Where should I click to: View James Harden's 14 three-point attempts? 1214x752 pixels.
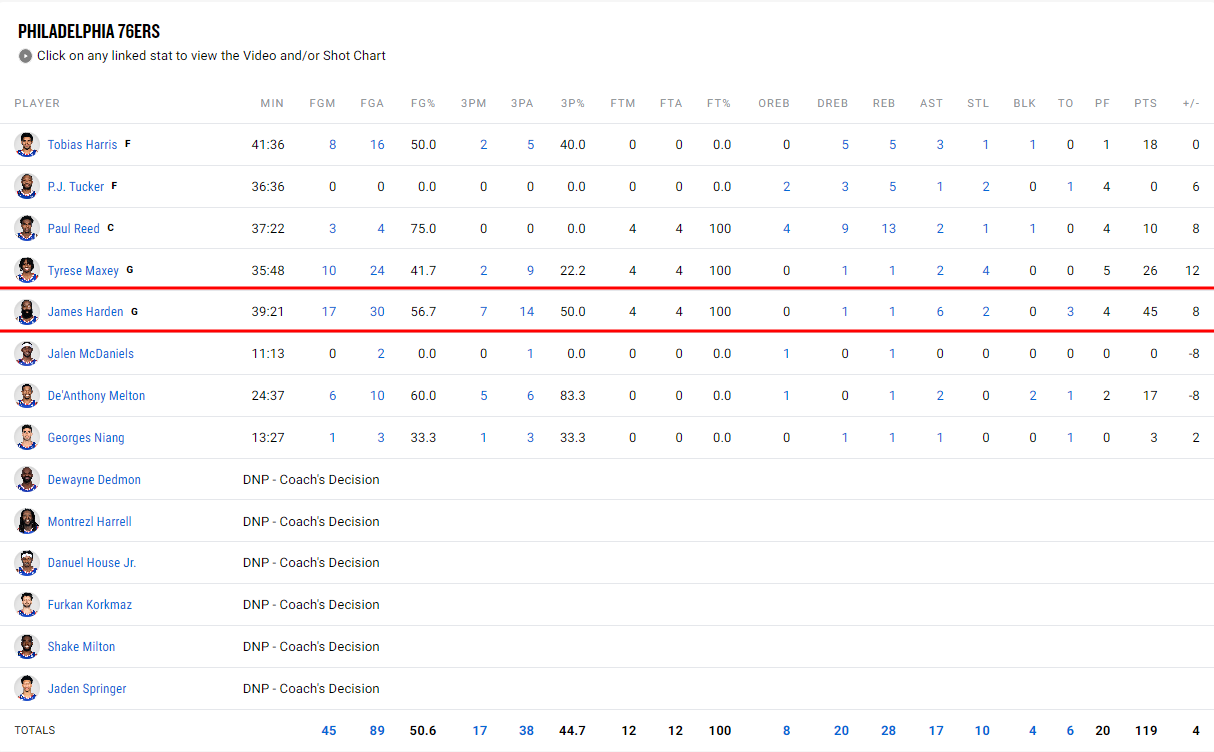pyautogui.click(x=527, y=312)
